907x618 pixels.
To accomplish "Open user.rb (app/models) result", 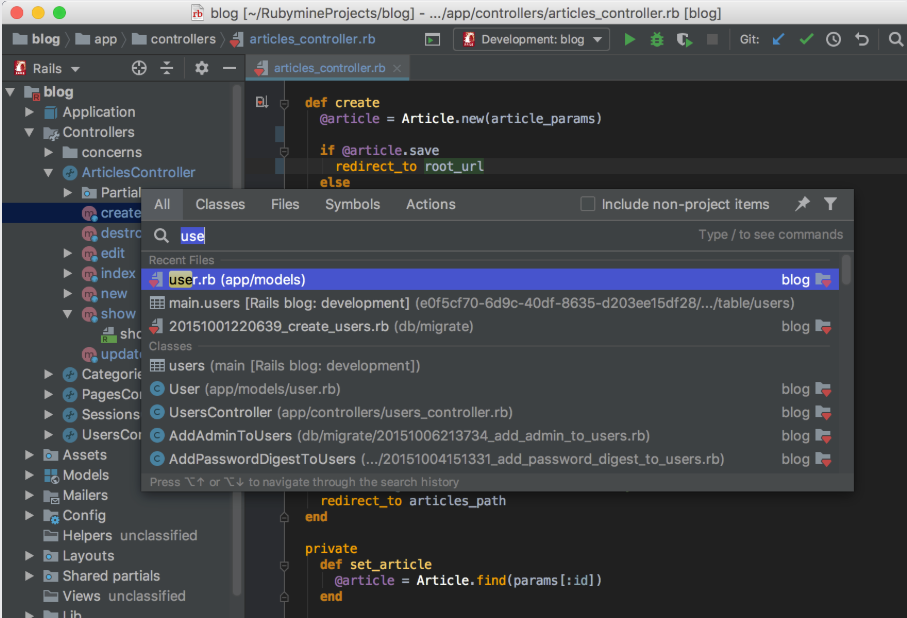I will point(490,279).
